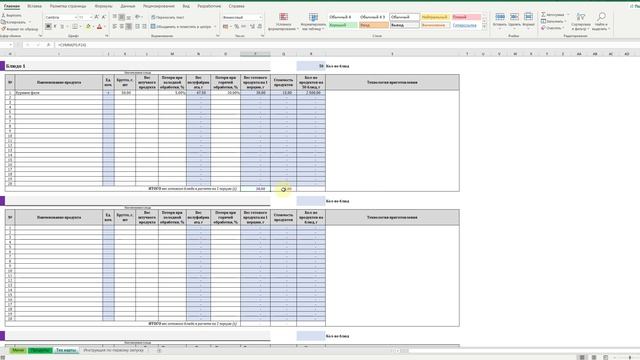Click the Cut (Вырезать) command

[x=11, y=15]
